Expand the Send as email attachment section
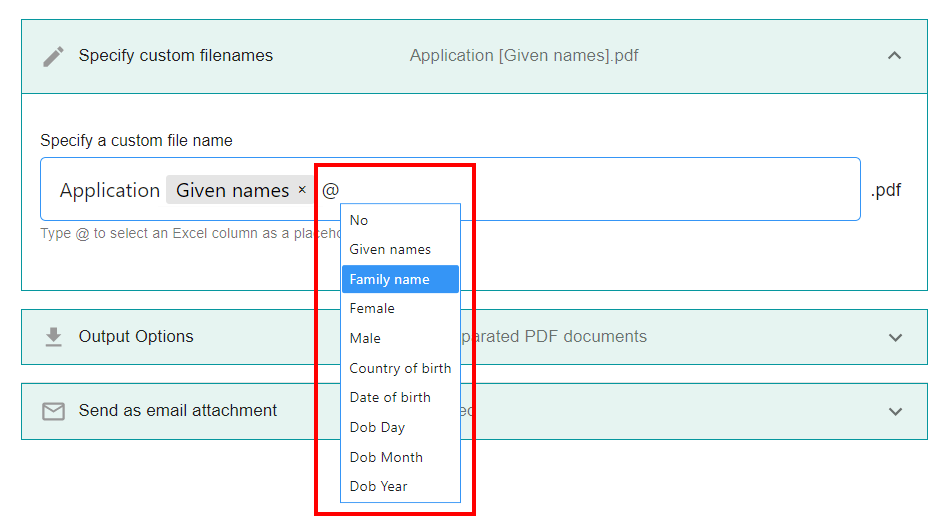946x517 pixels. pos(894,411)
